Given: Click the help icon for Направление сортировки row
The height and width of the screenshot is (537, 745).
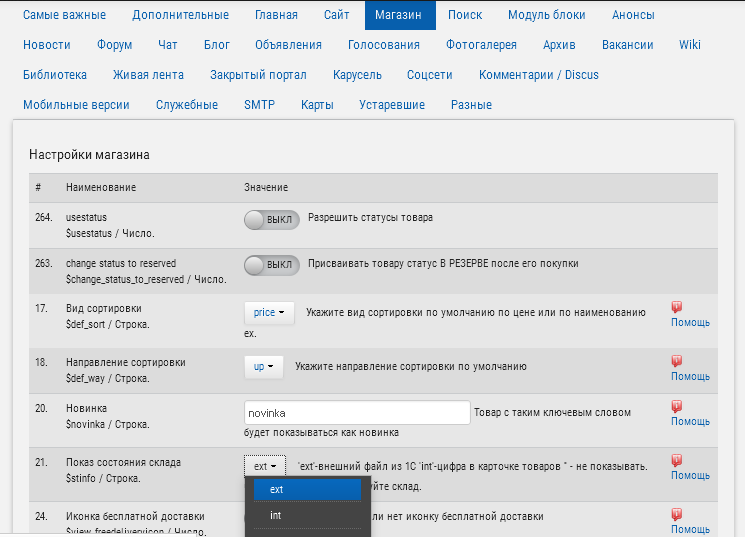Looking at the screenshot, I should pyautogui.click(x=677, y=362).
